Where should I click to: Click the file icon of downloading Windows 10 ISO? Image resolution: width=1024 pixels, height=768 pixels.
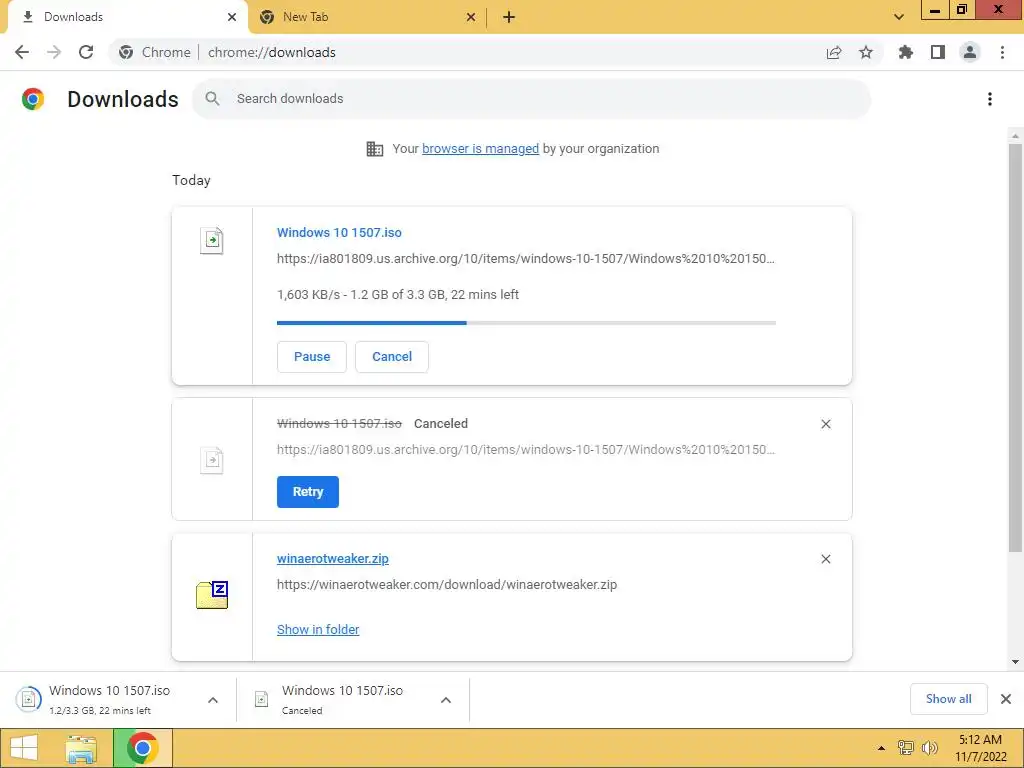(x=212, y=240)
